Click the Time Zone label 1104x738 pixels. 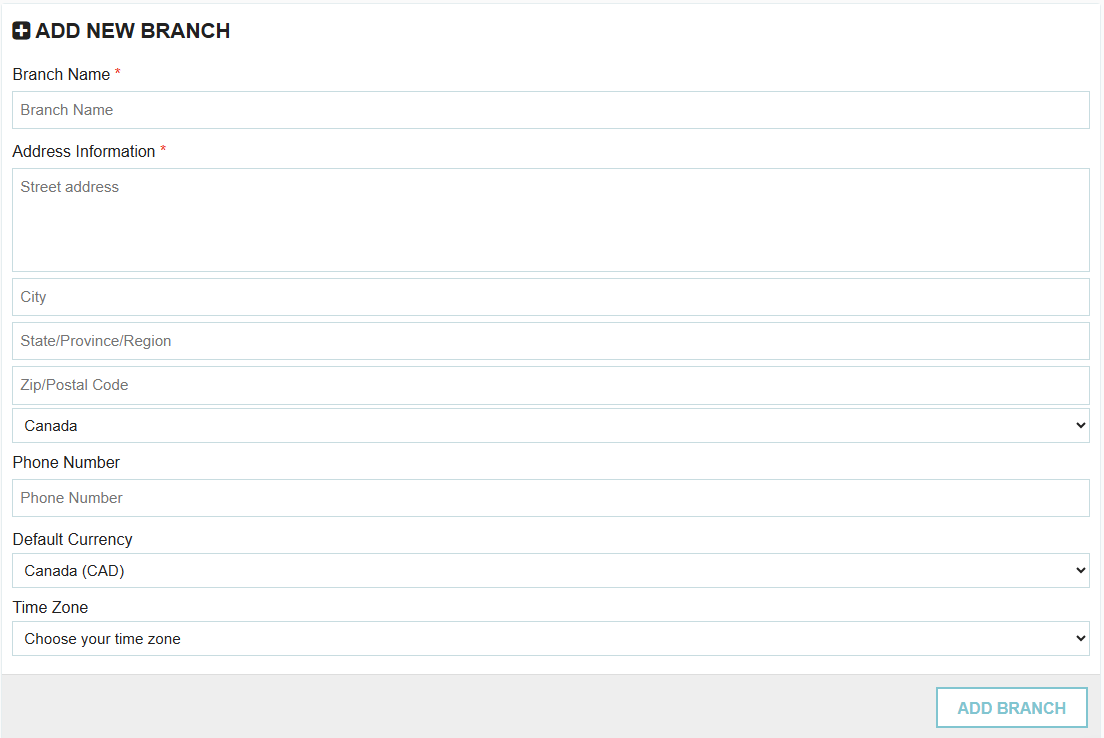(50, 608)
